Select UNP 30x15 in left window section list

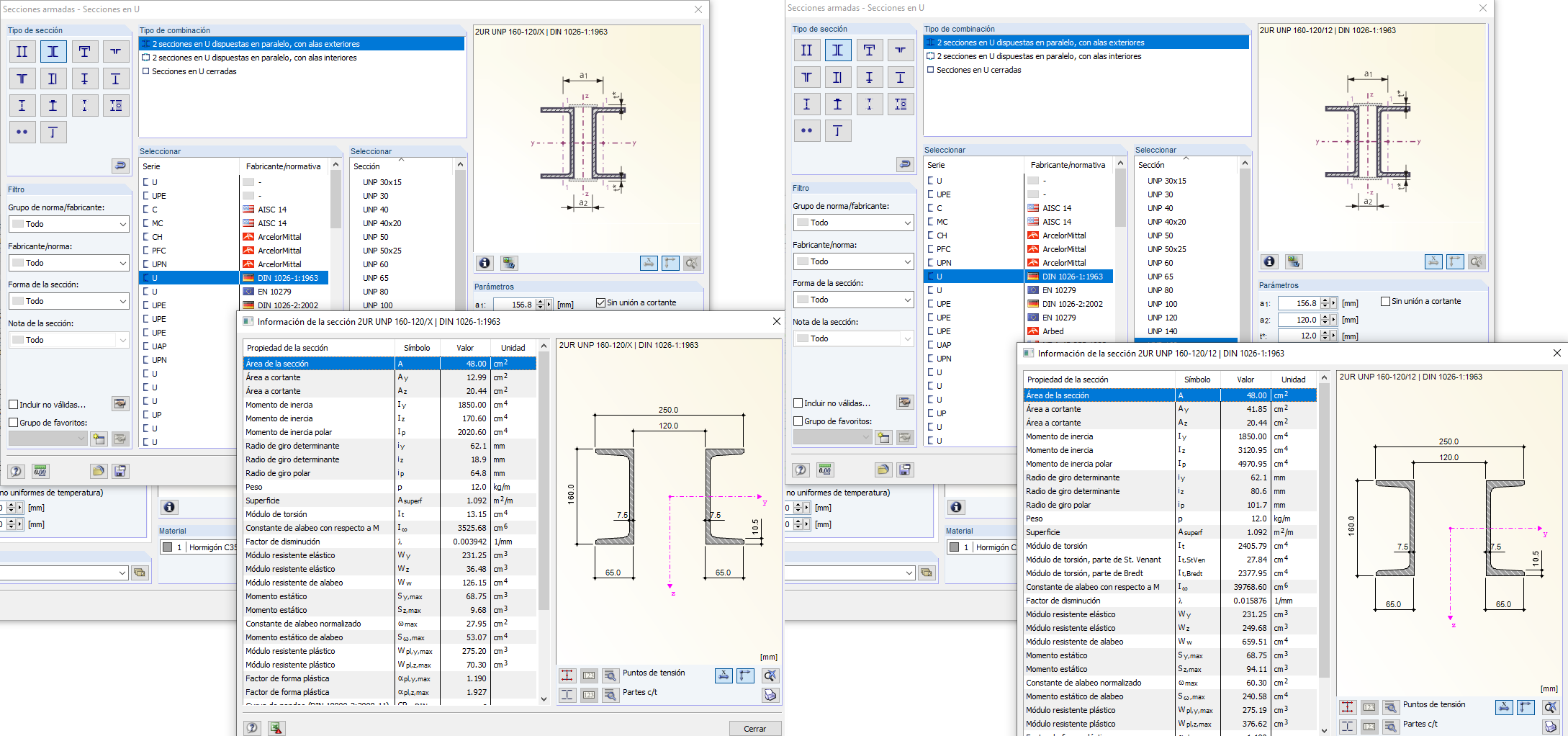382,182
